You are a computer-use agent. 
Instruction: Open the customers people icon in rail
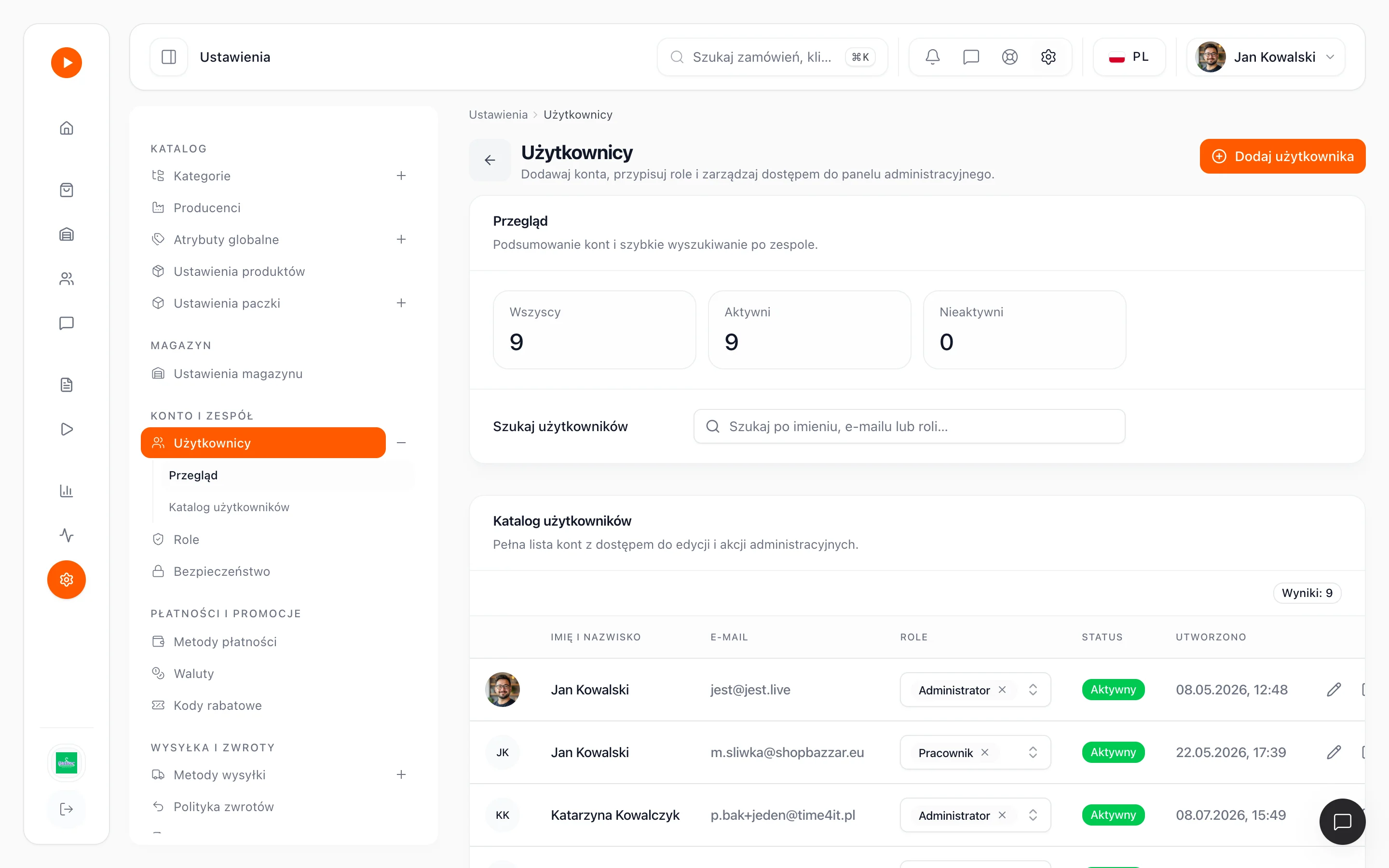coord(67,279)
